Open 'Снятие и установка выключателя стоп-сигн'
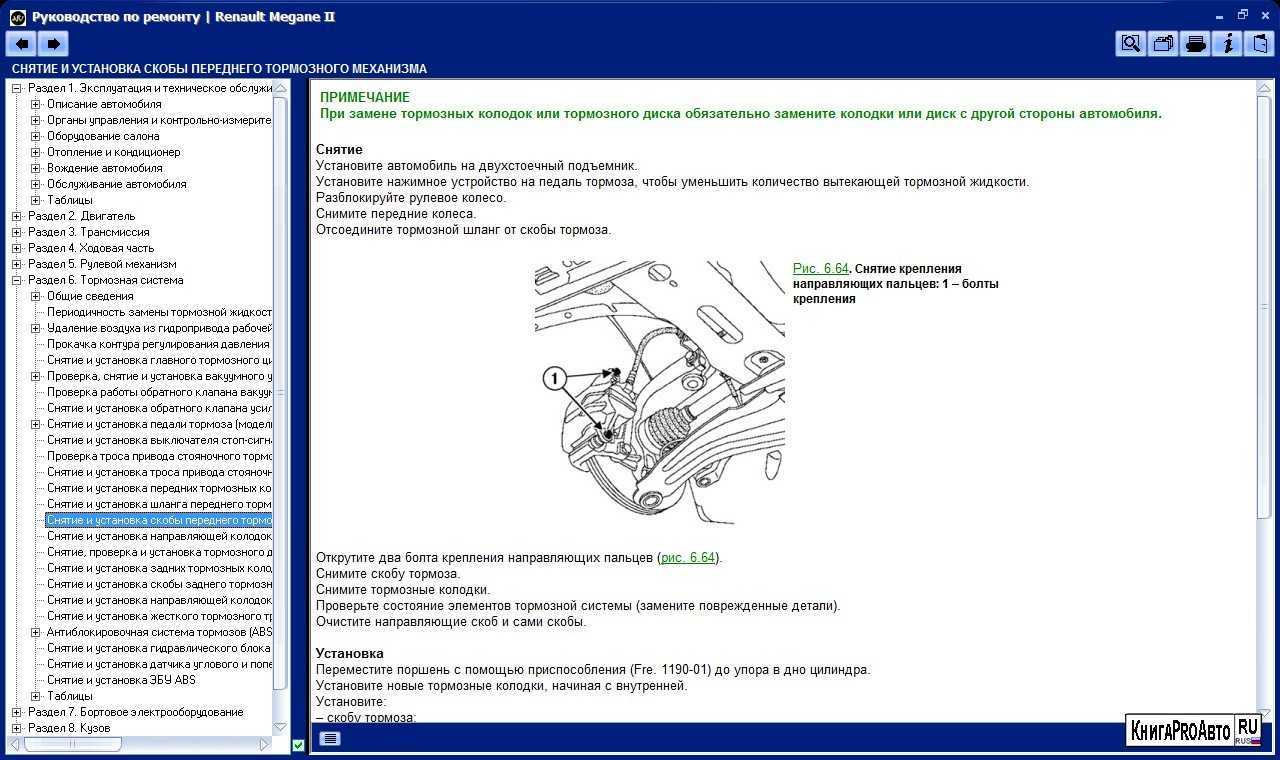 tap(159, 440)
